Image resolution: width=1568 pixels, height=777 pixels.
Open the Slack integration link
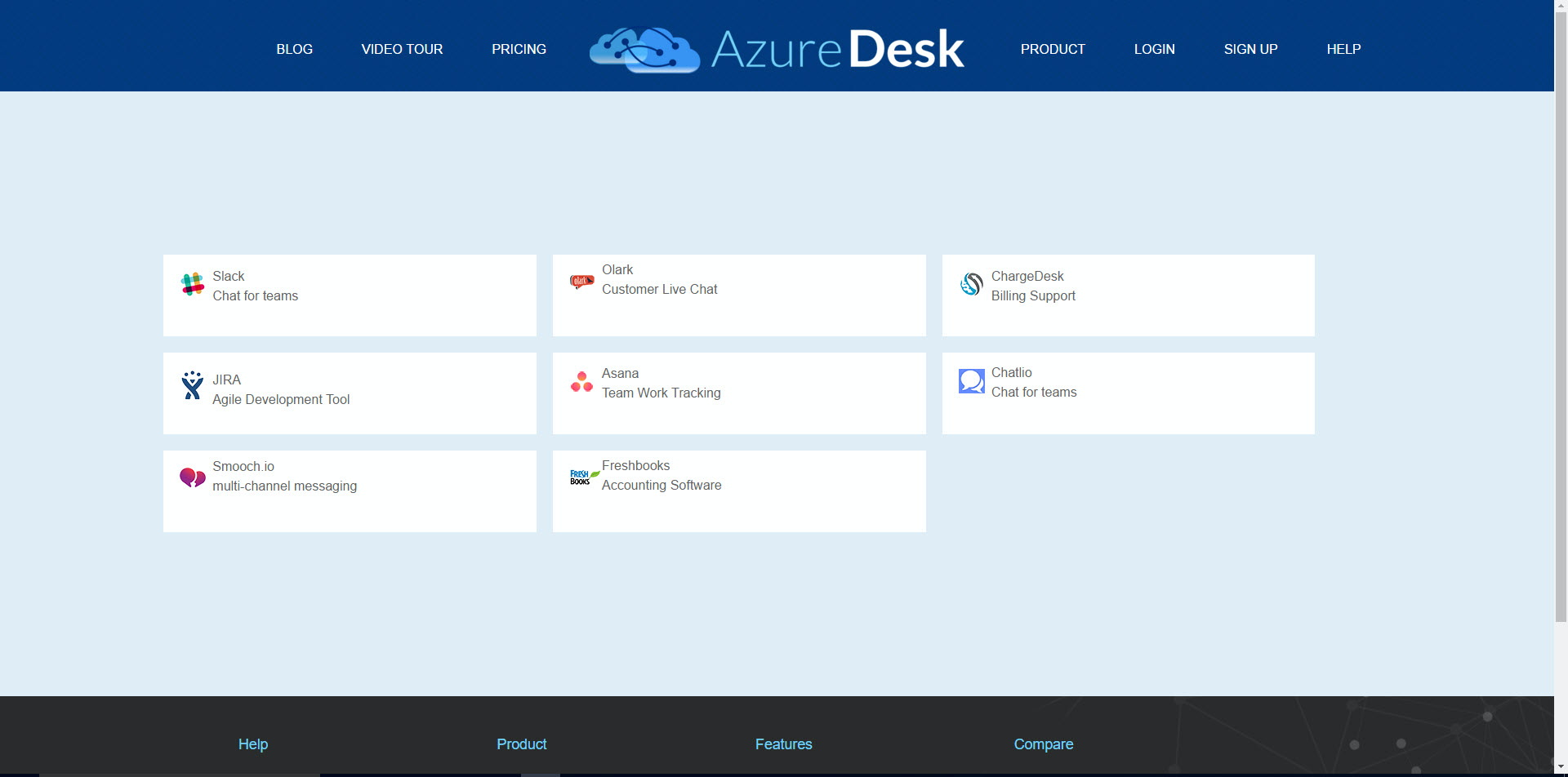pyautogui.click(x=229, y=276)
